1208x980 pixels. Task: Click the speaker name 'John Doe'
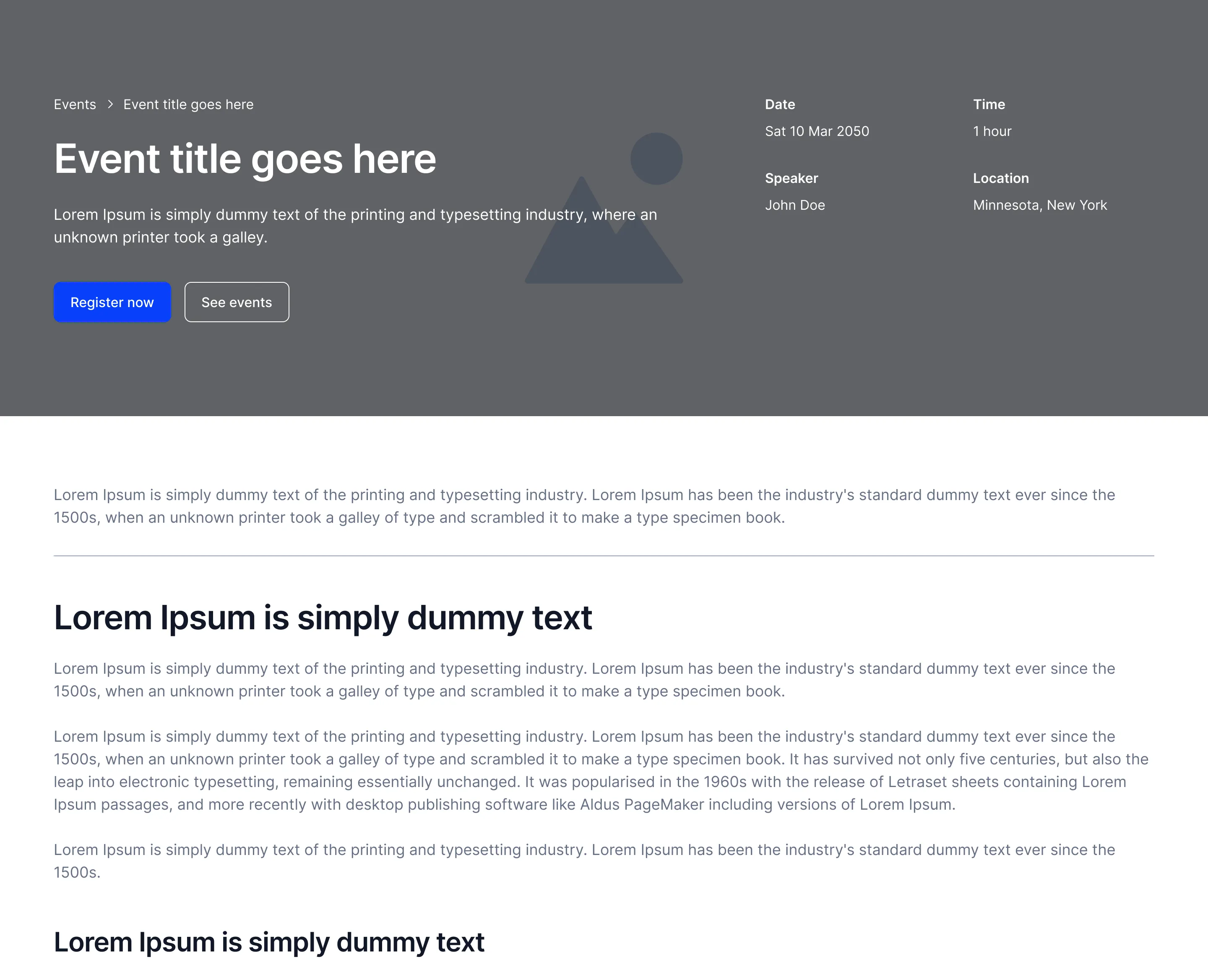click(x=795, y=205)
